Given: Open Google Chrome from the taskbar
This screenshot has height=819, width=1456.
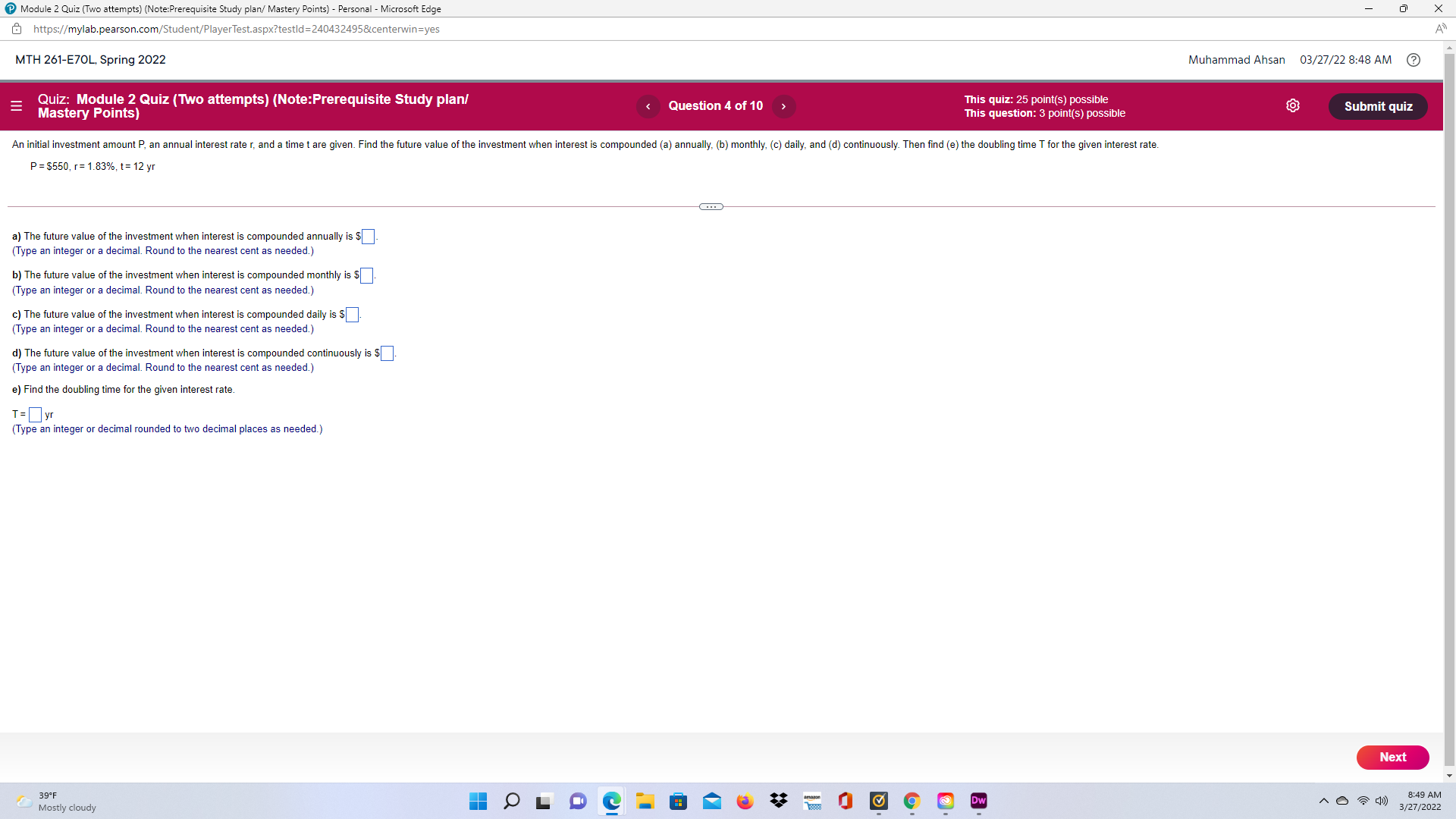Looking at the screenshot, I should coord(912,802).
